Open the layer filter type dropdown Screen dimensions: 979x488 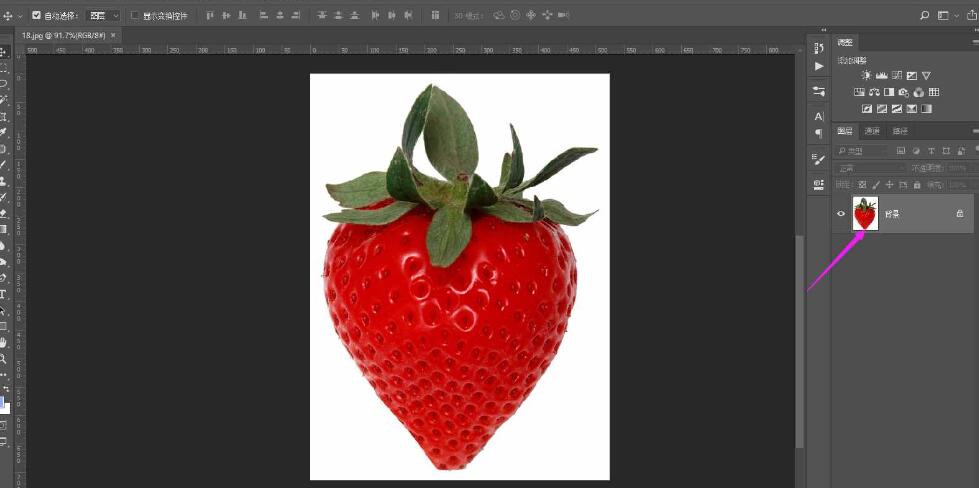(862, 151)
